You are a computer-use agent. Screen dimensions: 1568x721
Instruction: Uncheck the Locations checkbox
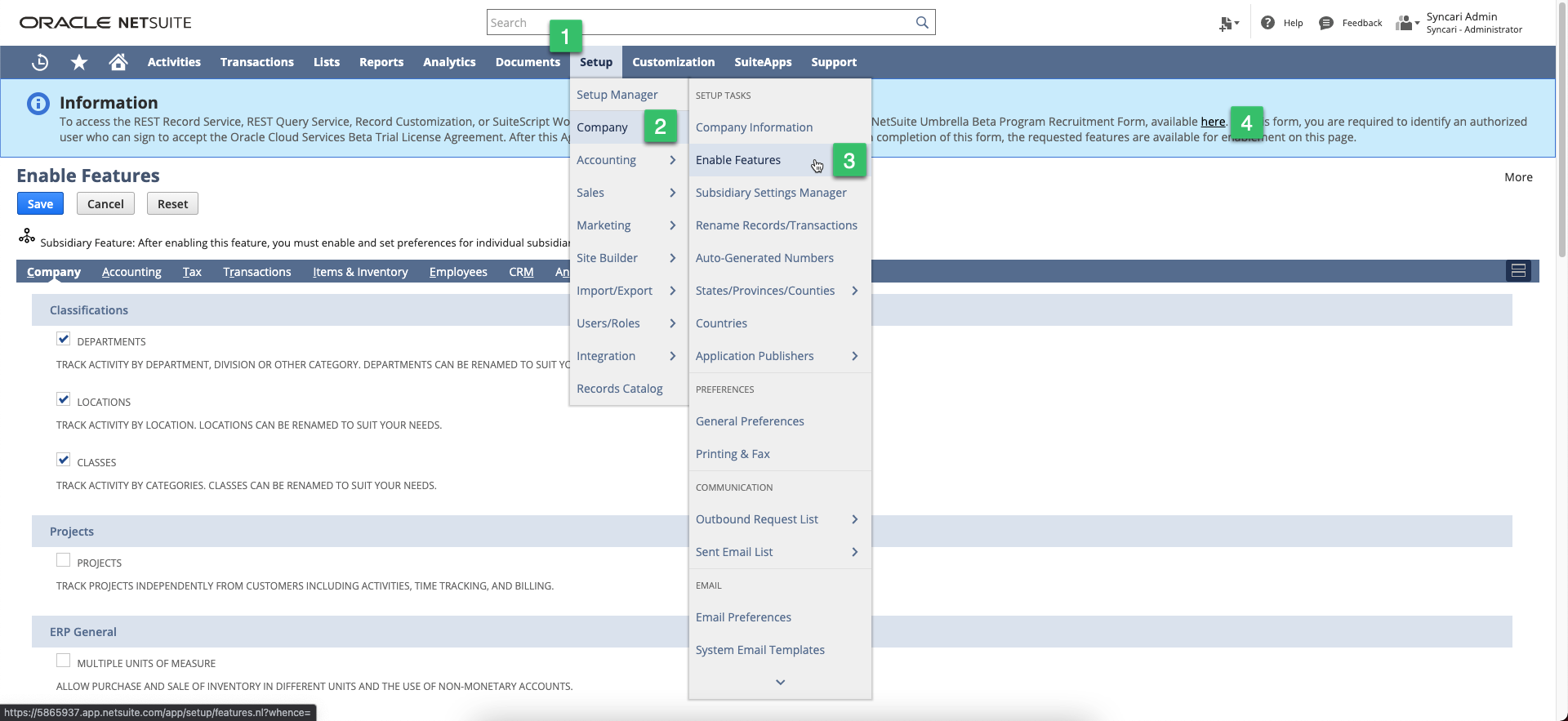point(63,399)
